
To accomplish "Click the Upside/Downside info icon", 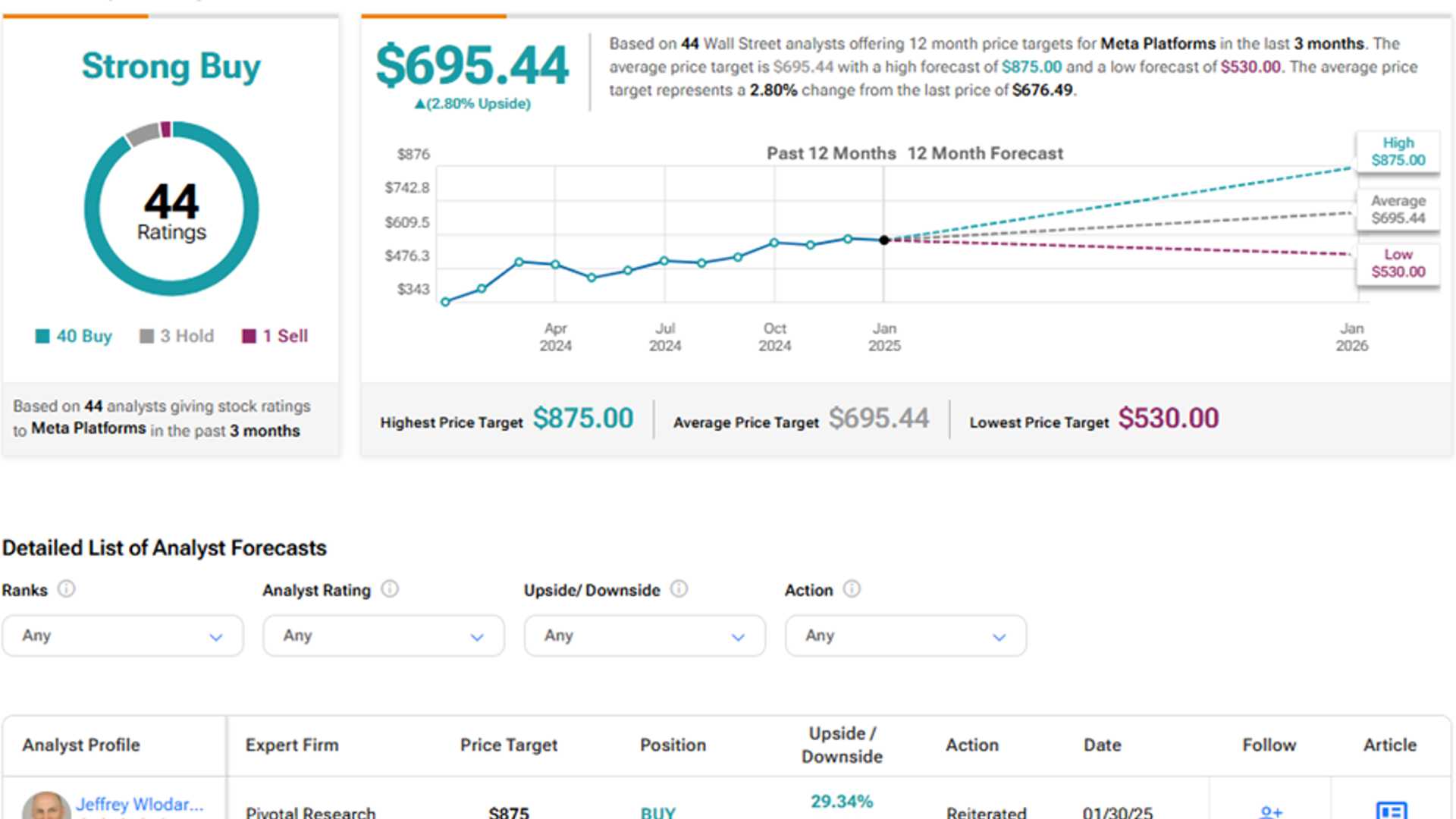I will click(680, 589).
